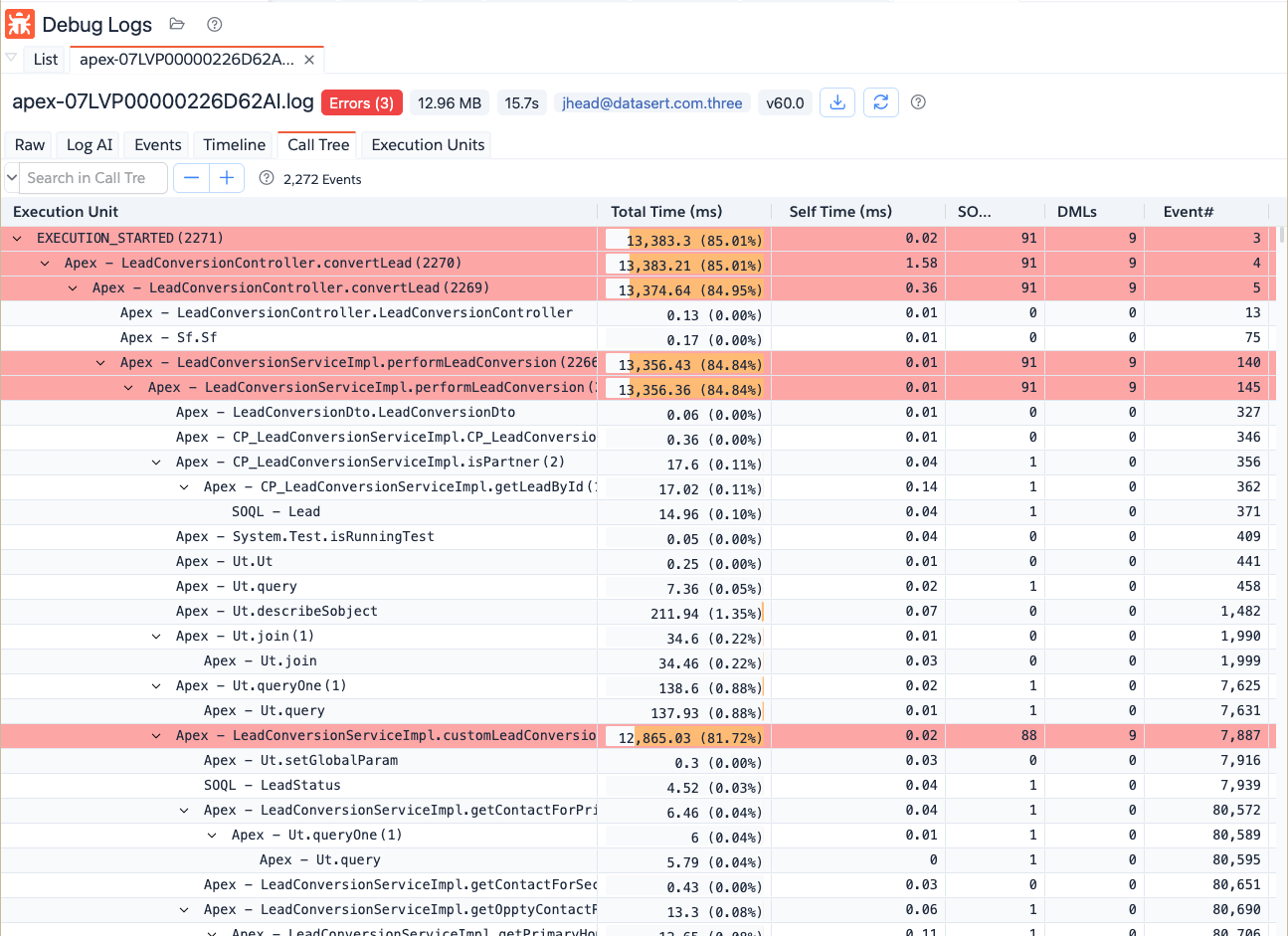Viewport: 1288px width, 936px height.
Task: Open the search filter dropdown arrow
Action: 12,178
